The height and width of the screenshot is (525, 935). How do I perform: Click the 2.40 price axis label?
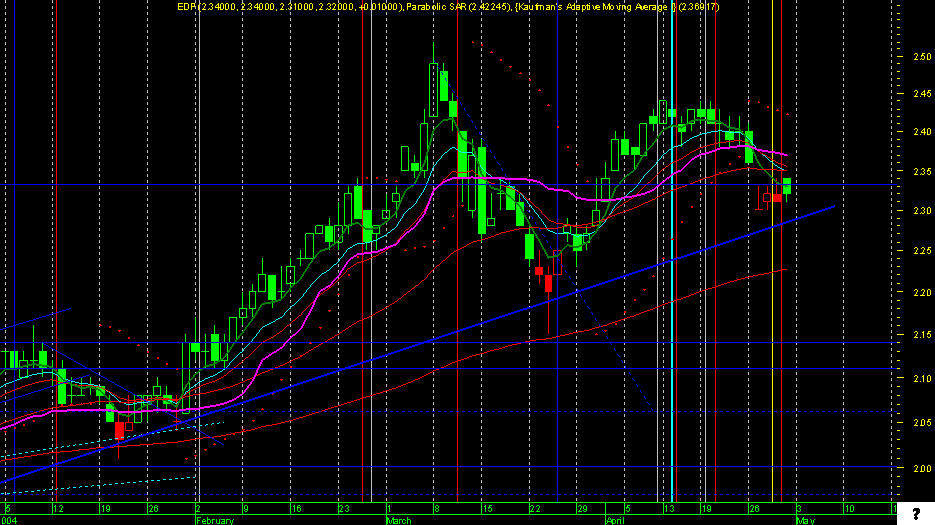pyautogui.click(x=922, y=132)
